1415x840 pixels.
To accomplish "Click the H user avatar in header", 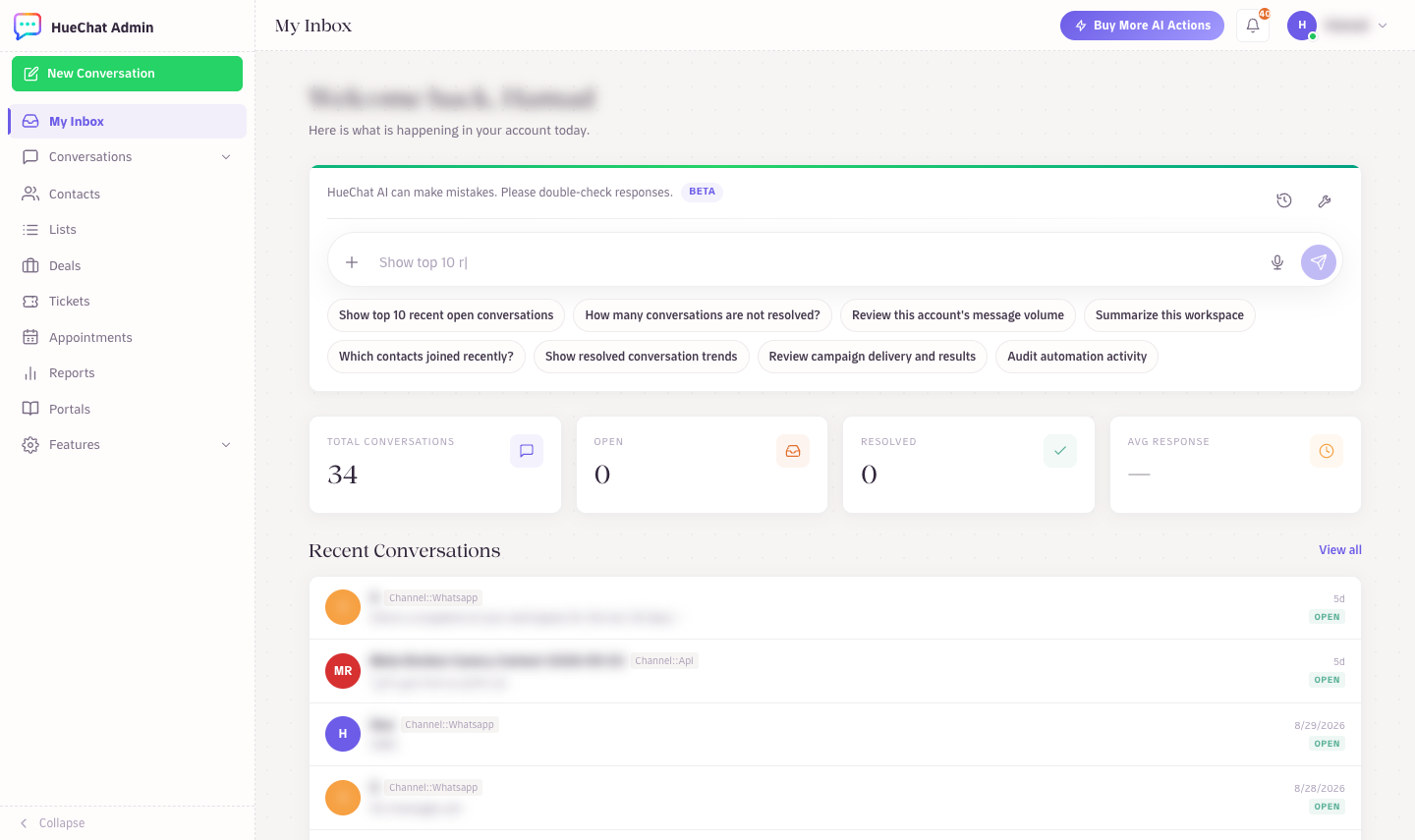I will pyautogui.click(x=1302, y=26).
